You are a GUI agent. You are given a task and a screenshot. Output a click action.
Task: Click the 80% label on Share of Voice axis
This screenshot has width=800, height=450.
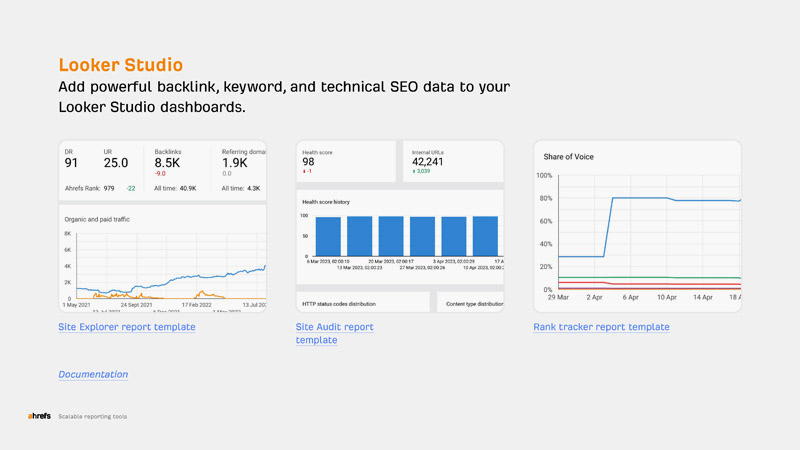545,198
